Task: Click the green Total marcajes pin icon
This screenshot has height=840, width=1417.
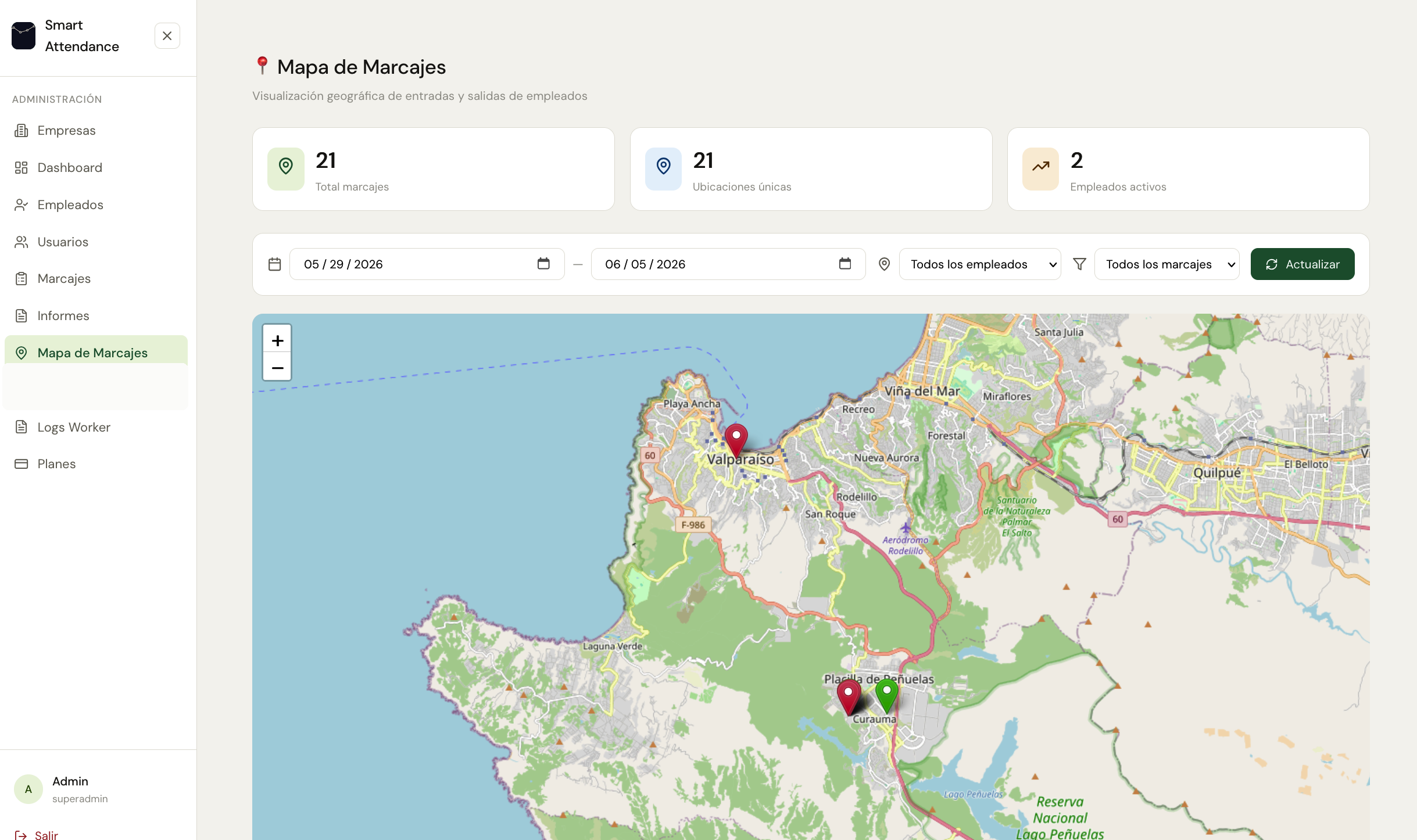Action: 286,169
